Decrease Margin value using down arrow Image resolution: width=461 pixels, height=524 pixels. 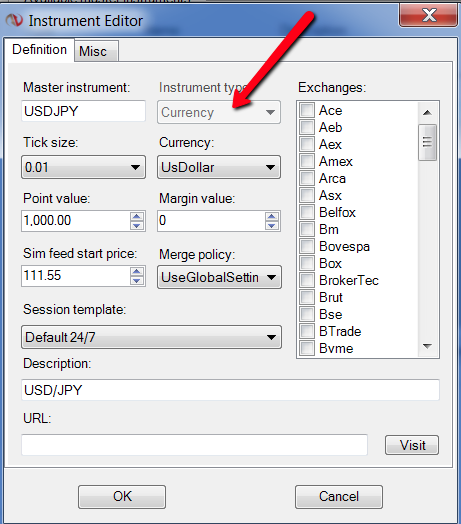(272, 225)
